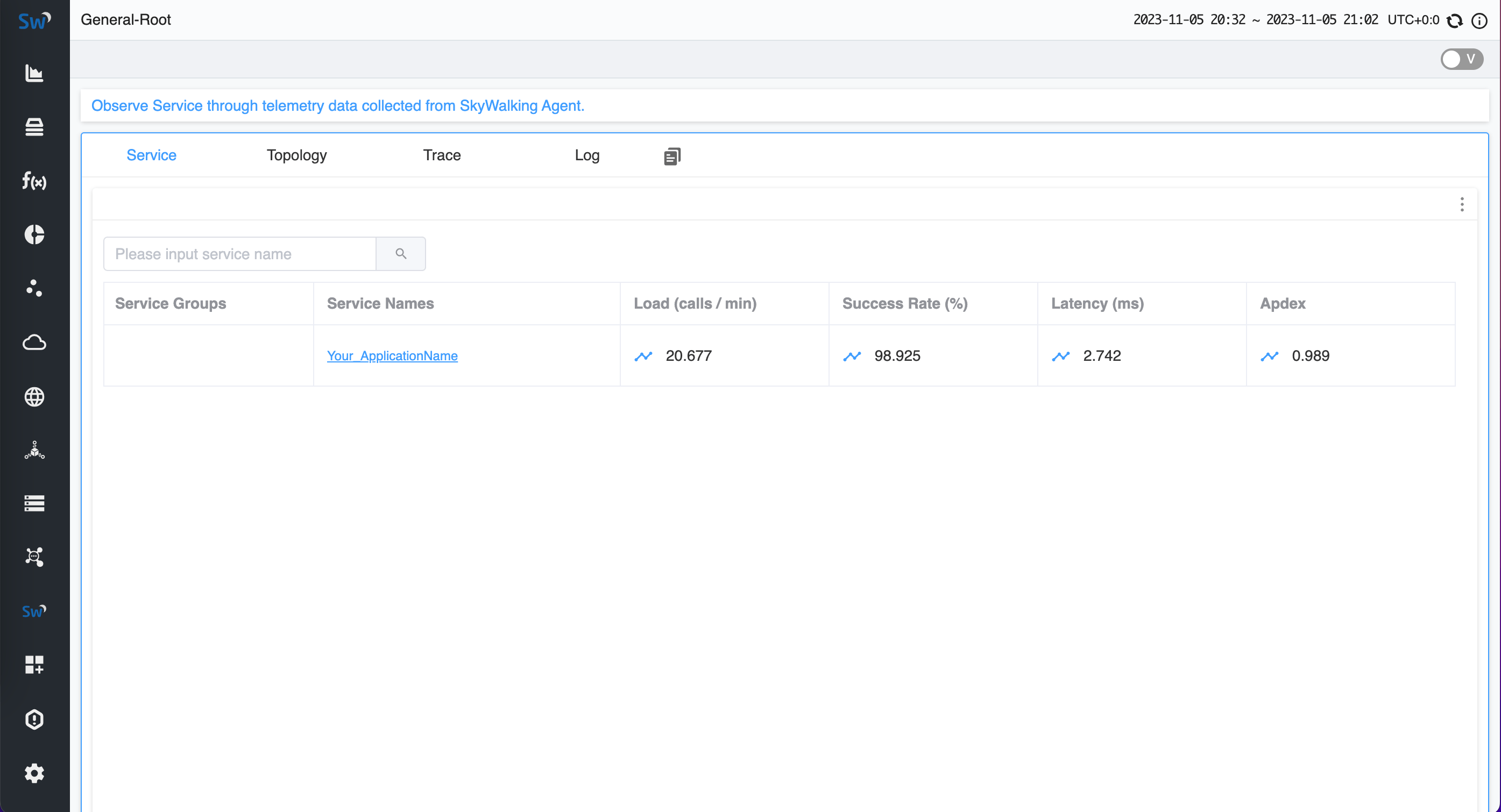Click the cloud sidebar icon
The height and width of the screenshot is (812, 1501).
(34, 343)
